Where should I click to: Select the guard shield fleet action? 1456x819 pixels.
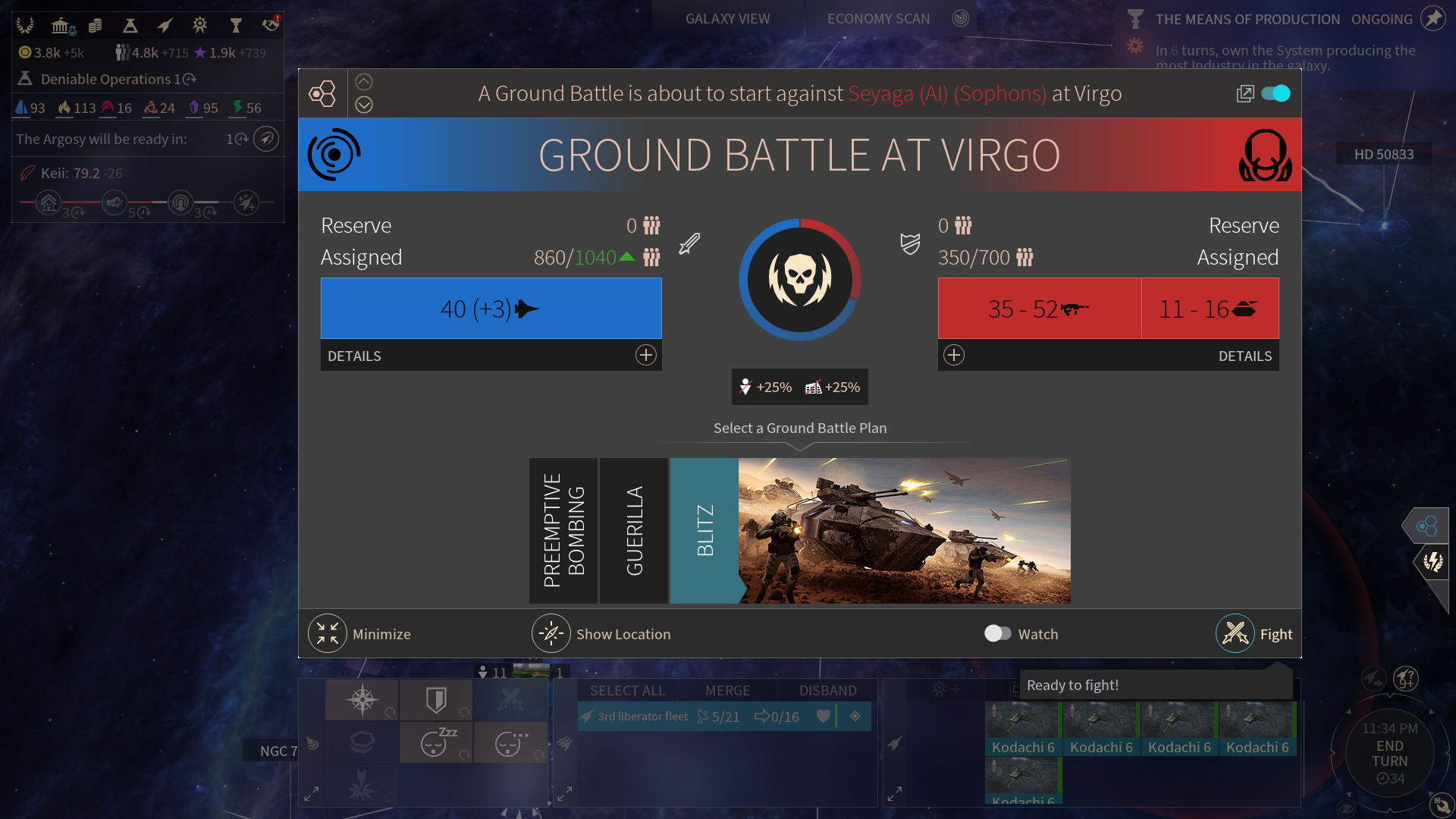click(x=436, y=699)
